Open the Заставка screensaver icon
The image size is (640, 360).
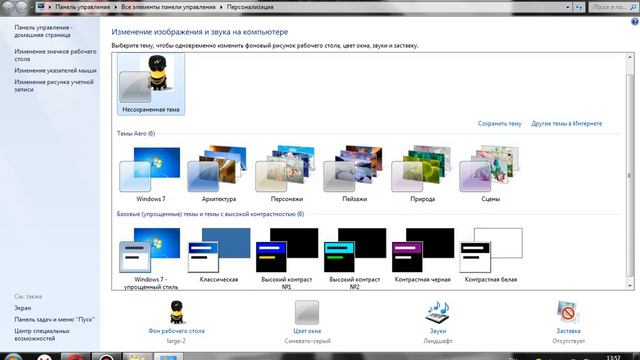[568, 312]
